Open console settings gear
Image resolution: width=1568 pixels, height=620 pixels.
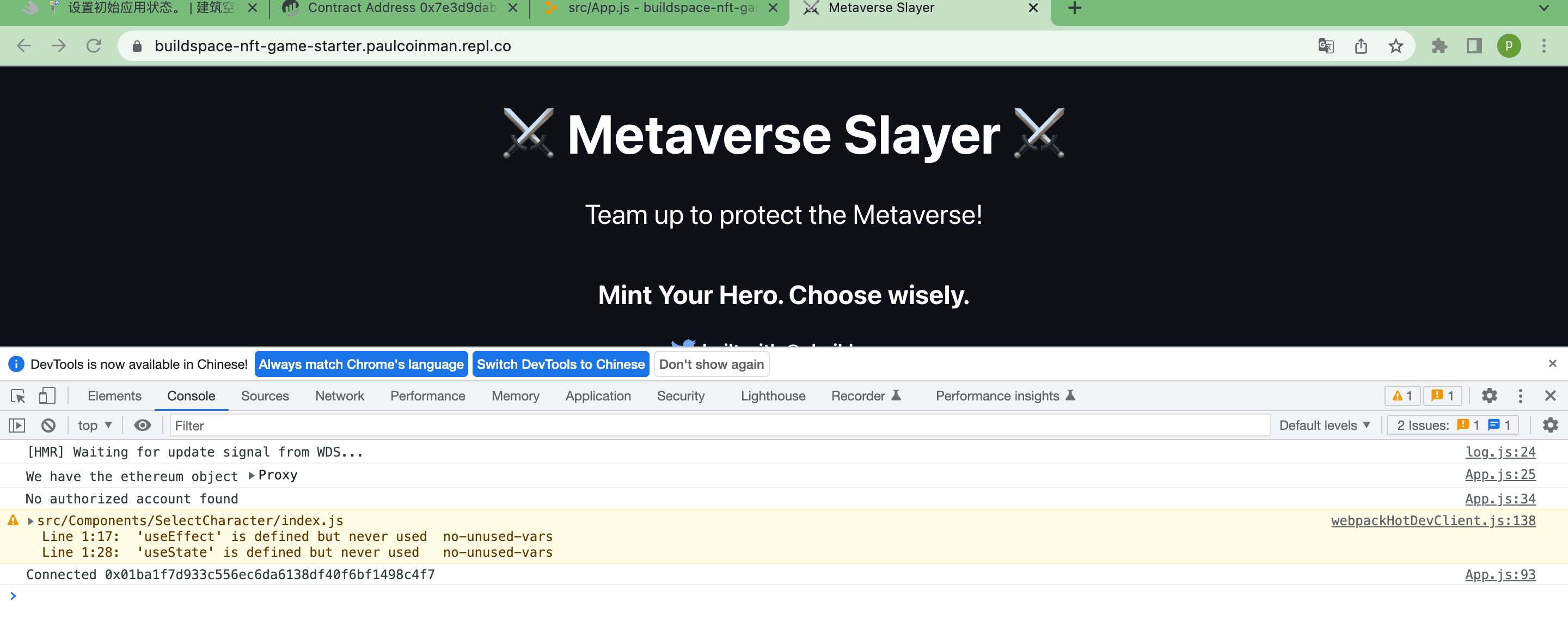[1551, 425]
